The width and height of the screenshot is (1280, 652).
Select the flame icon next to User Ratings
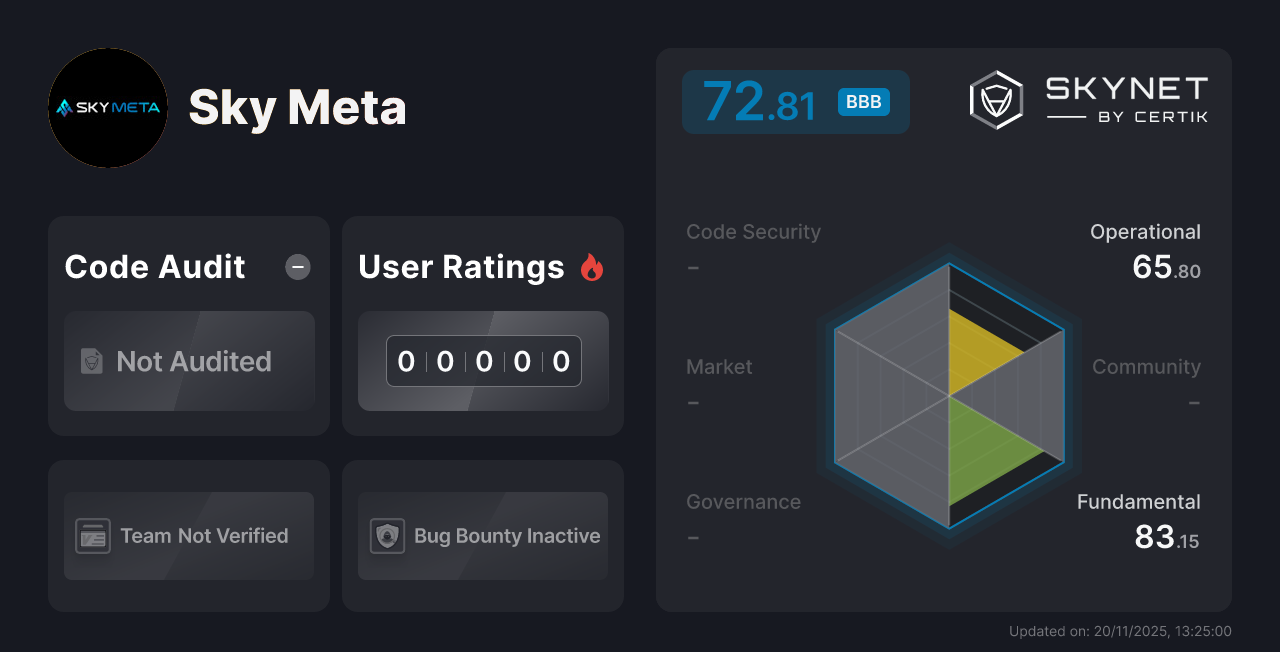click(x=592, y=266)
